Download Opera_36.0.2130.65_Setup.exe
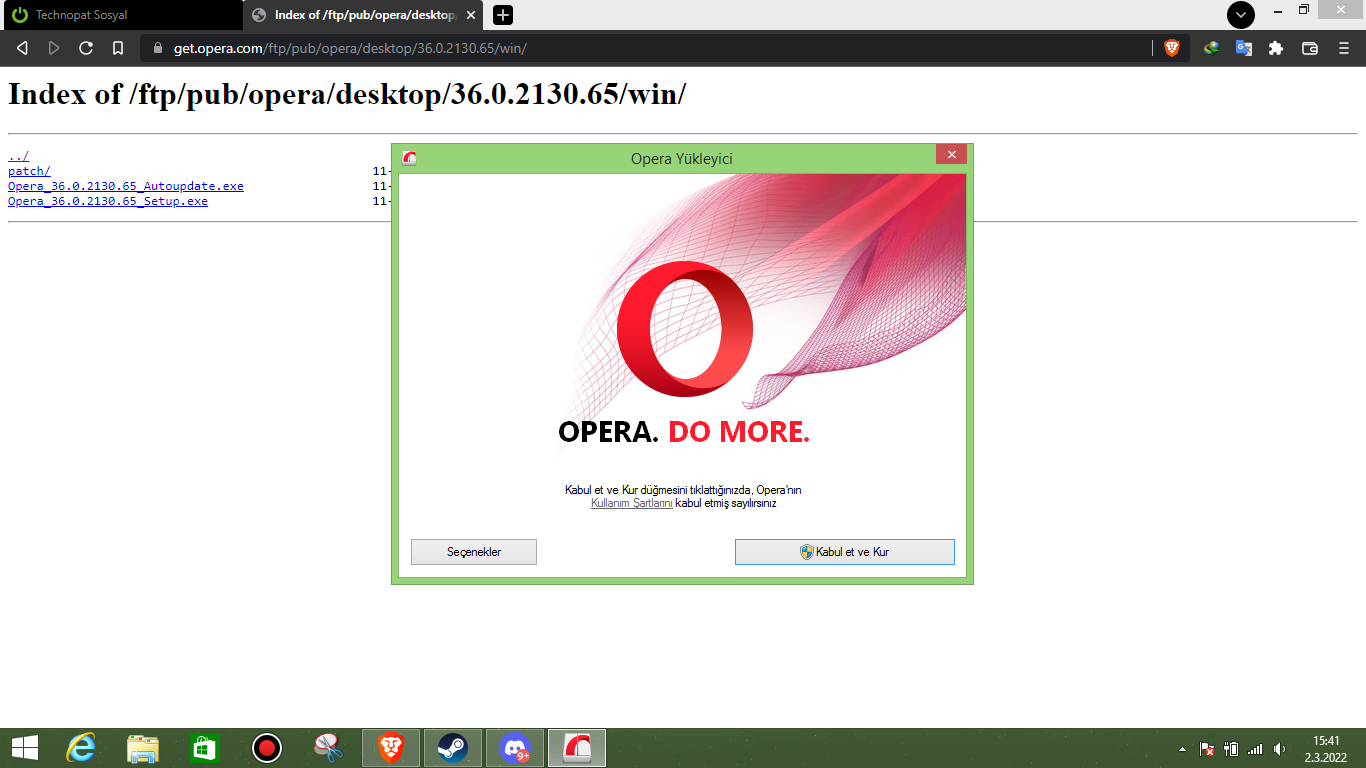 pos(108,201)
